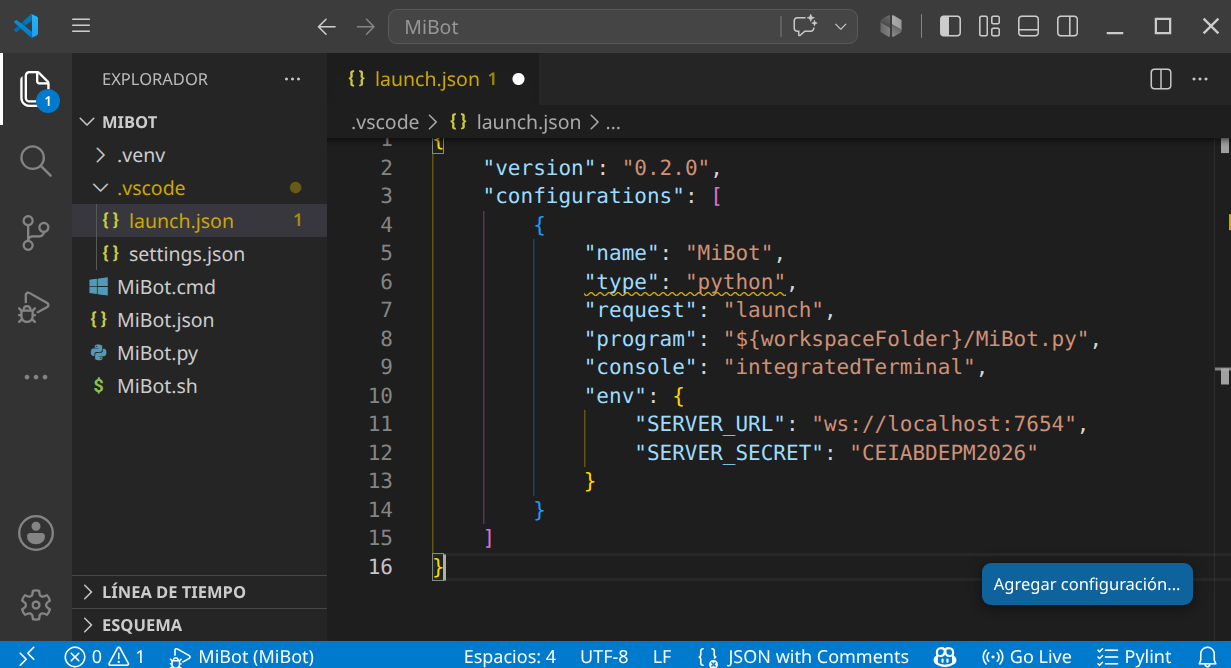Select the launch.json editor tab
This screenshot has height=668, width=1231.
click(434, 79)
